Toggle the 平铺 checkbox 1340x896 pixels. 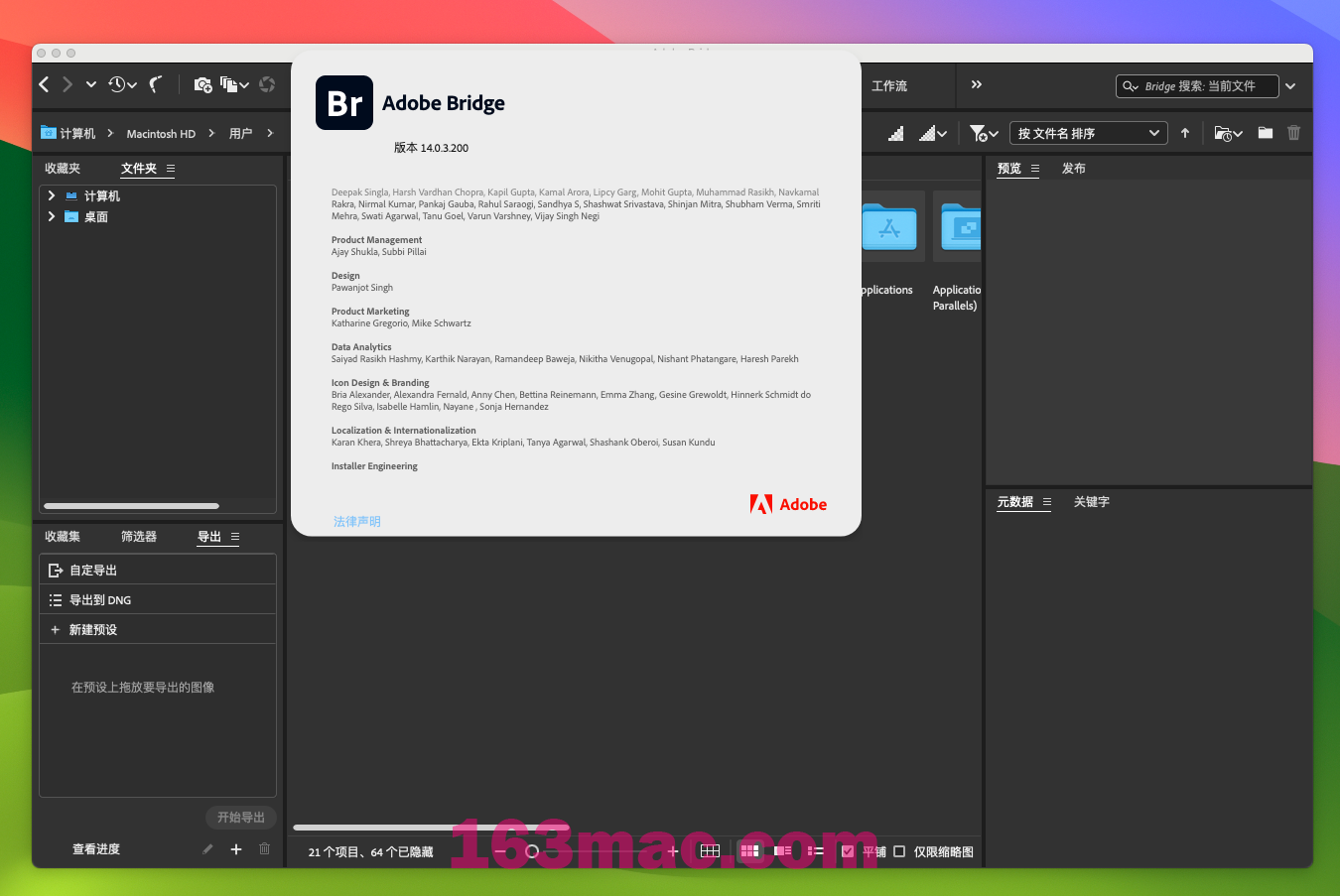click(x=848, y=851)
